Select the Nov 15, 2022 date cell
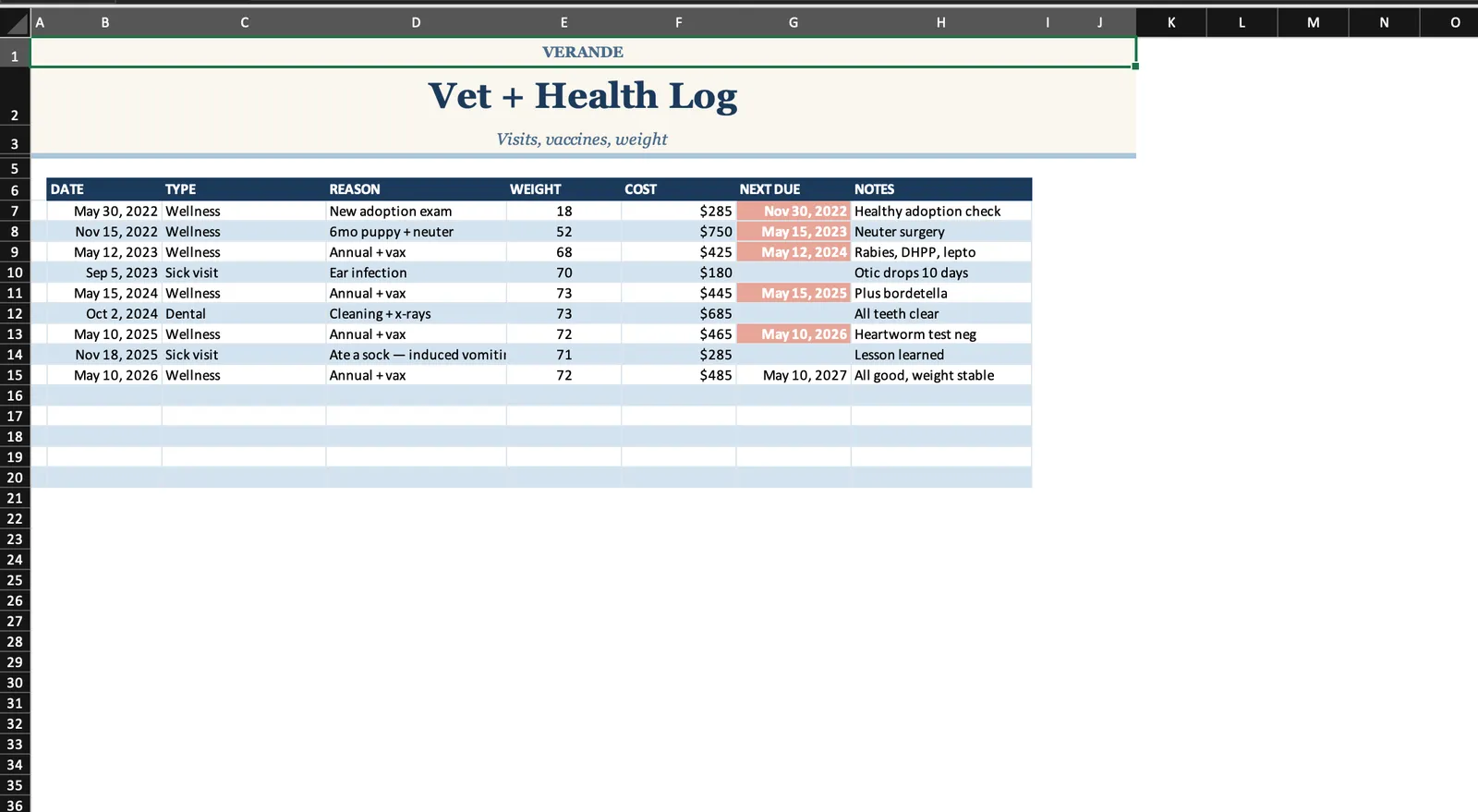This screenshot has width=1478, height=812. click(104, 232)
